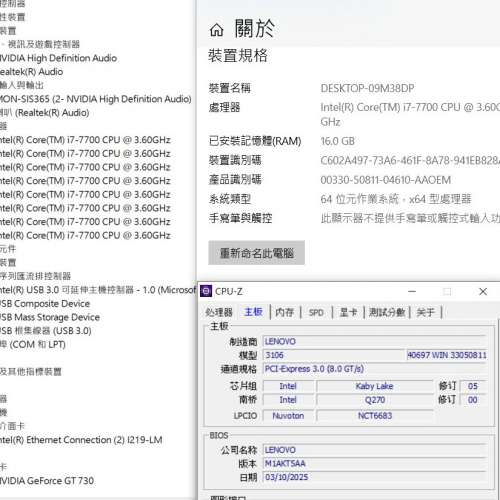Click the chipset revision value 05
Image resolution: width=500 pixels, height=500 pixels.
coord(473,386)
